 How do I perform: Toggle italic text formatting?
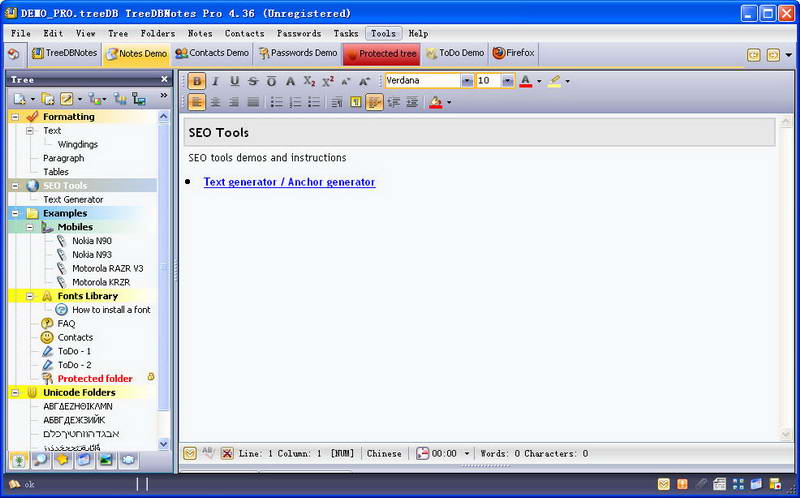point(215,81)
